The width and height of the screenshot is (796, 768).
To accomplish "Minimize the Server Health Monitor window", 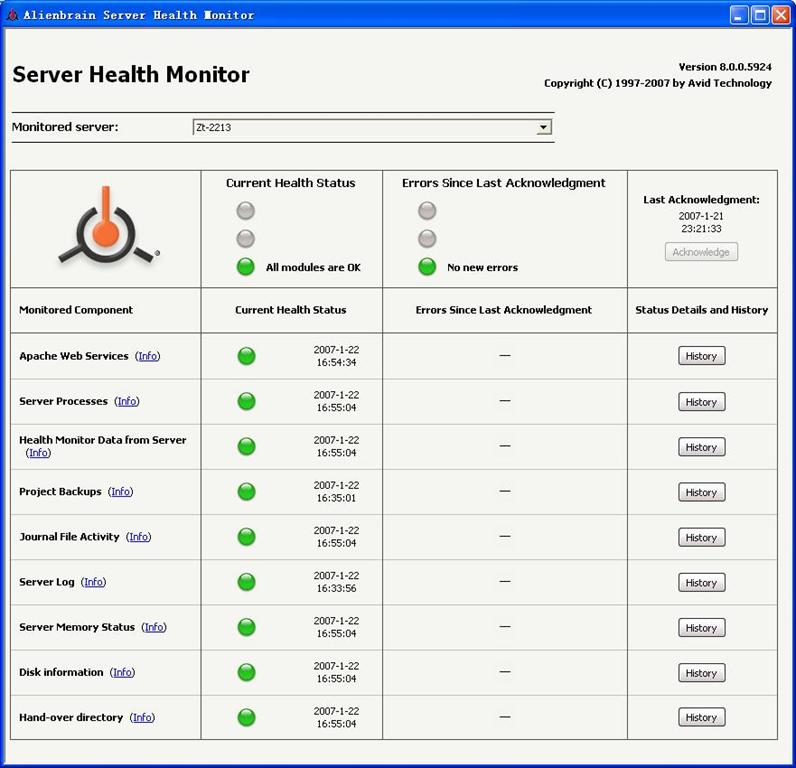I will coord(739,15).
